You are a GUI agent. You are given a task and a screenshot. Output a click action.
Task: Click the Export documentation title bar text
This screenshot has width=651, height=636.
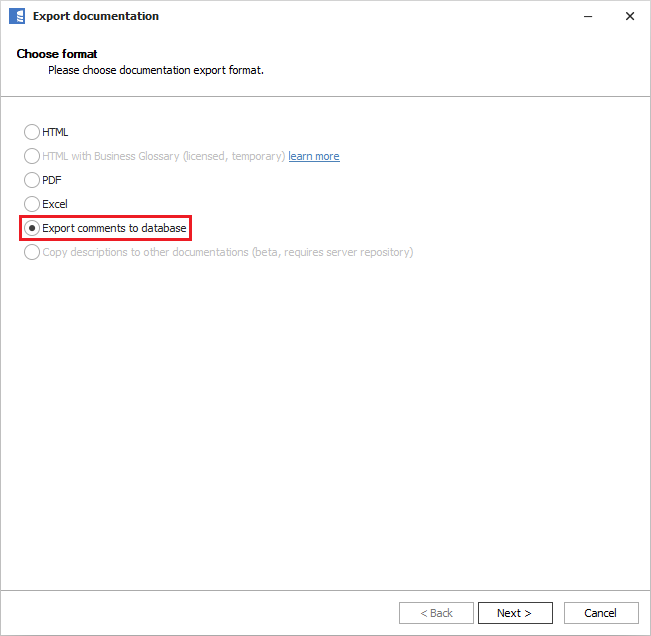(x=96, y=16)
